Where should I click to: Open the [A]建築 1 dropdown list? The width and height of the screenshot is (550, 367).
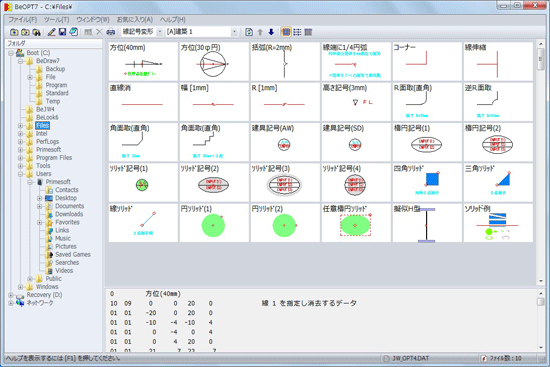pyautogui.click(x=234, y=32)
